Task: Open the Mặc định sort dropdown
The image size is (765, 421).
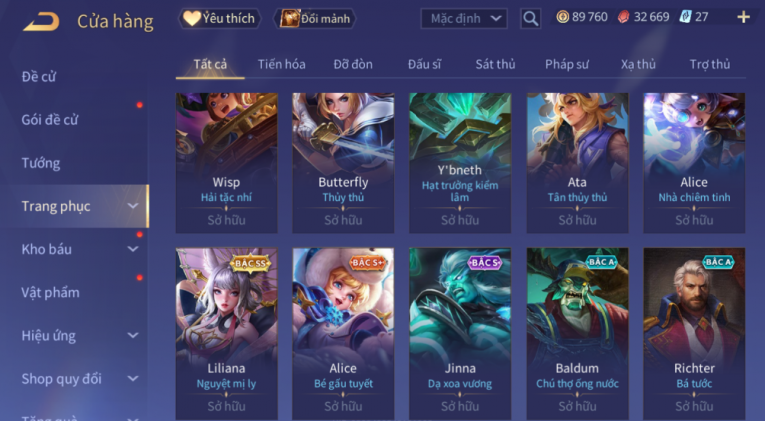Action: [463, 19]
